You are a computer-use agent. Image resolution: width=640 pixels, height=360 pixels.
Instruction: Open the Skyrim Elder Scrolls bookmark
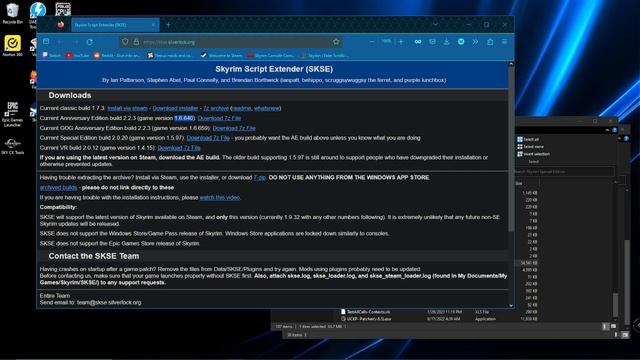tap(324, 55)
